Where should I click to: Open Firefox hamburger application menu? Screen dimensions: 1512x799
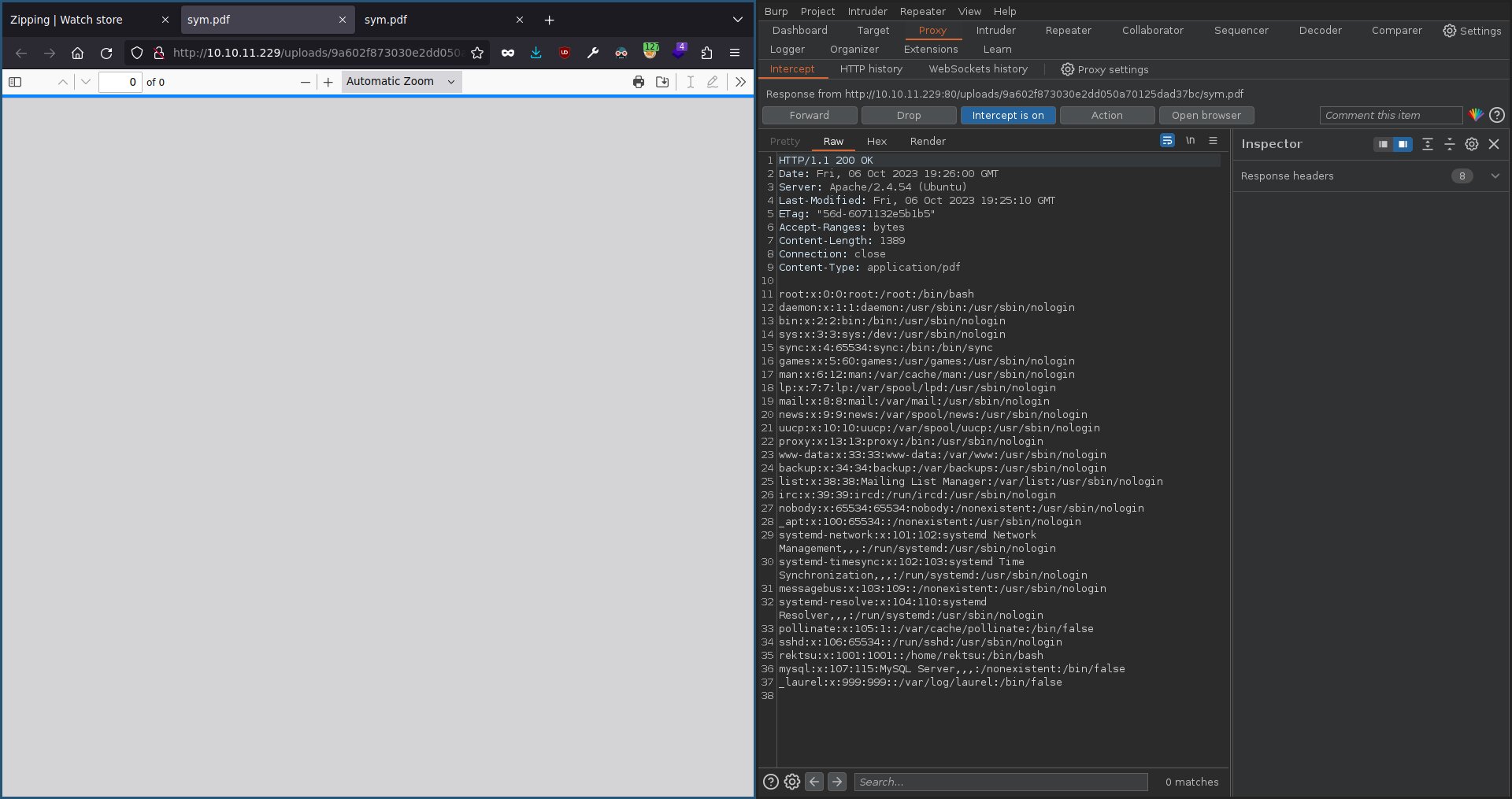735,53
